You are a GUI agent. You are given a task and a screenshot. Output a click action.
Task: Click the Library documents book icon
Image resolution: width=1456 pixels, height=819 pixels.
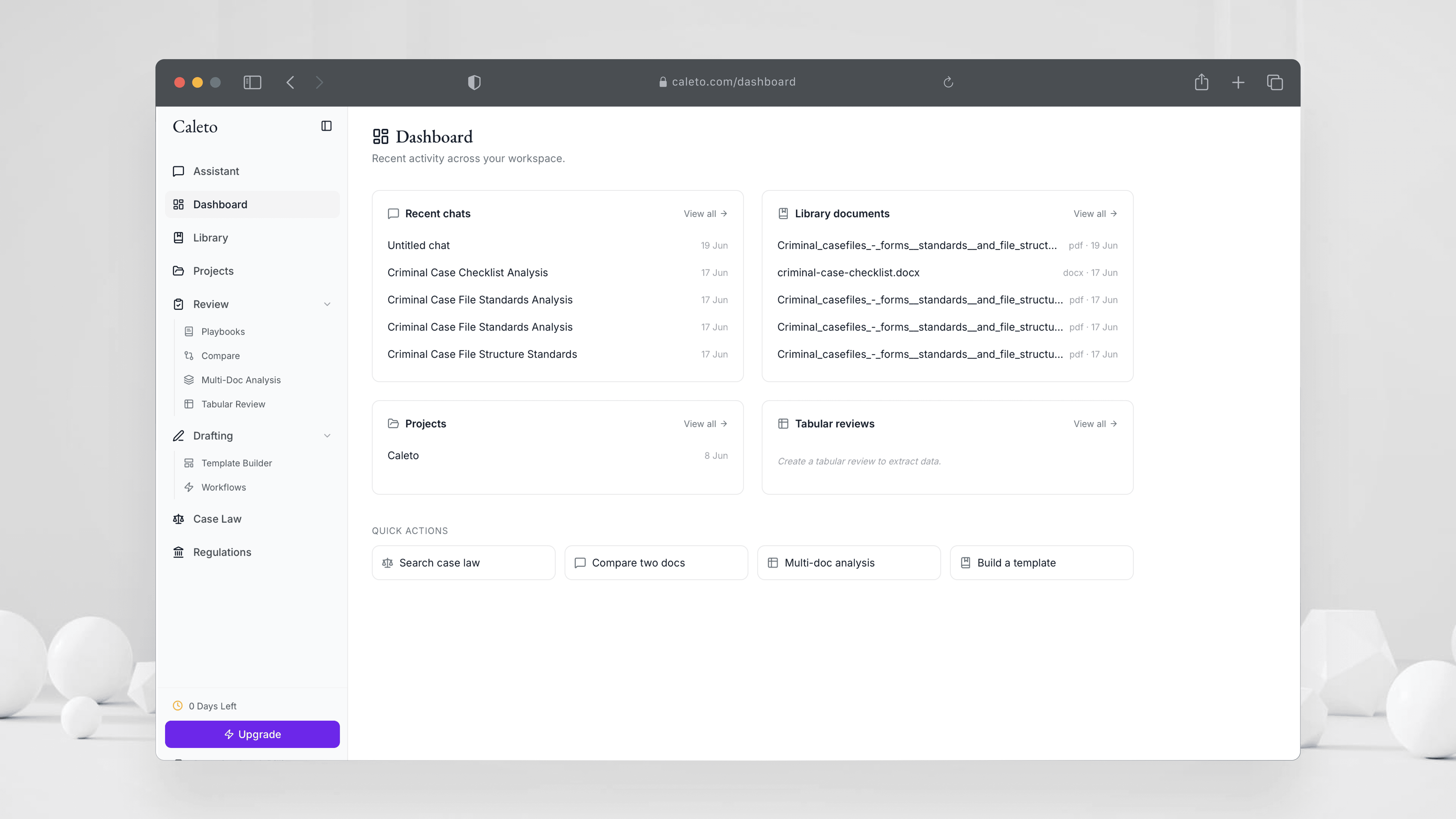(783, 214)
